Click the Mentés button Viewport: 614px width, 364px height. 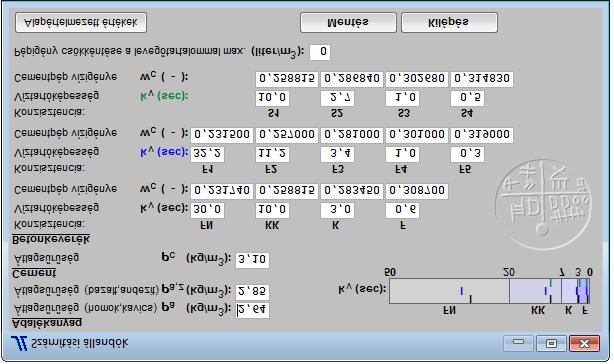pos(348,23)
